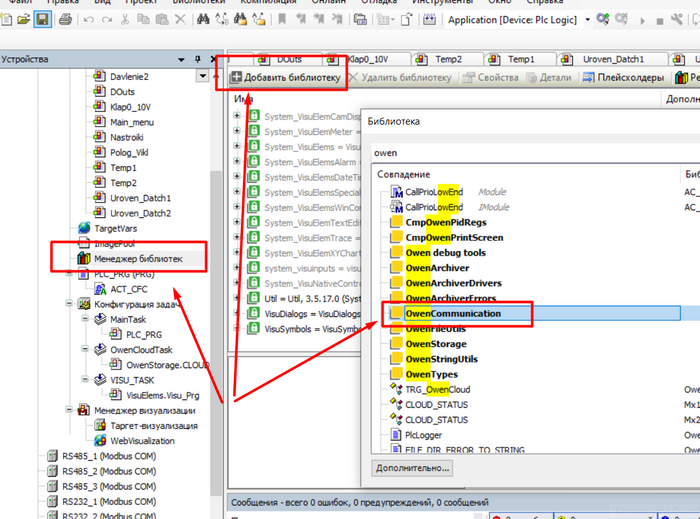The height and width of the screenshot is (519, 700).
Task: Open the WebVisualization node icon
Action: pos(101,441)
